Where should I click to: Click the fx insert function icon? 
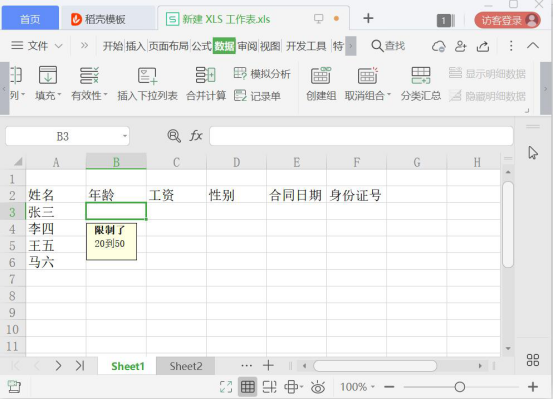coord(196,136)
